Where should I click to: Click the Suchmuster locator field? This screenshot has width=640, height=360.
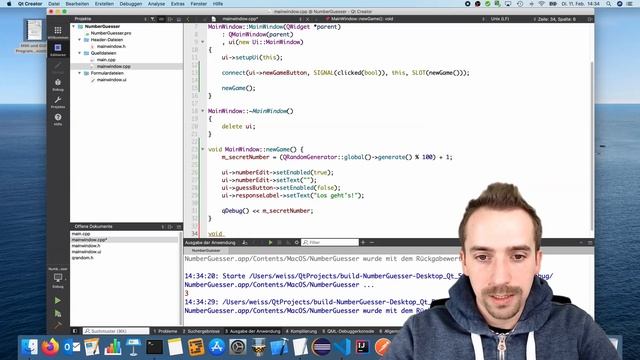(116, 331)
